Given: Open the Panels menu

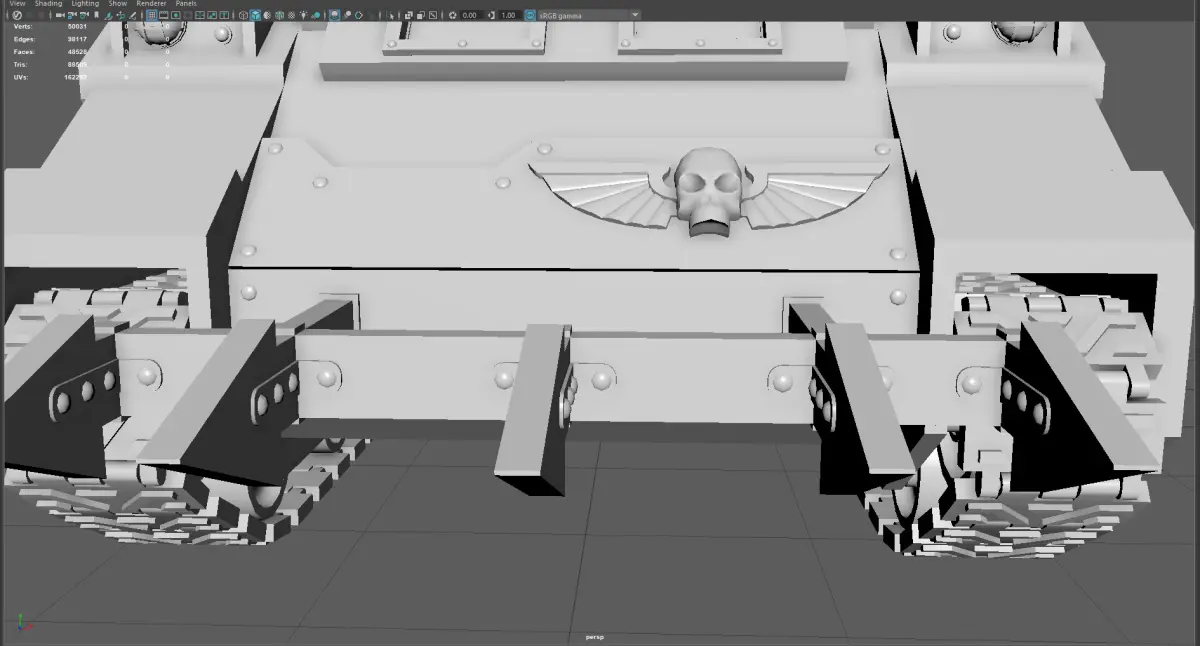Looking at the screenshot, I should pos(186,4).
